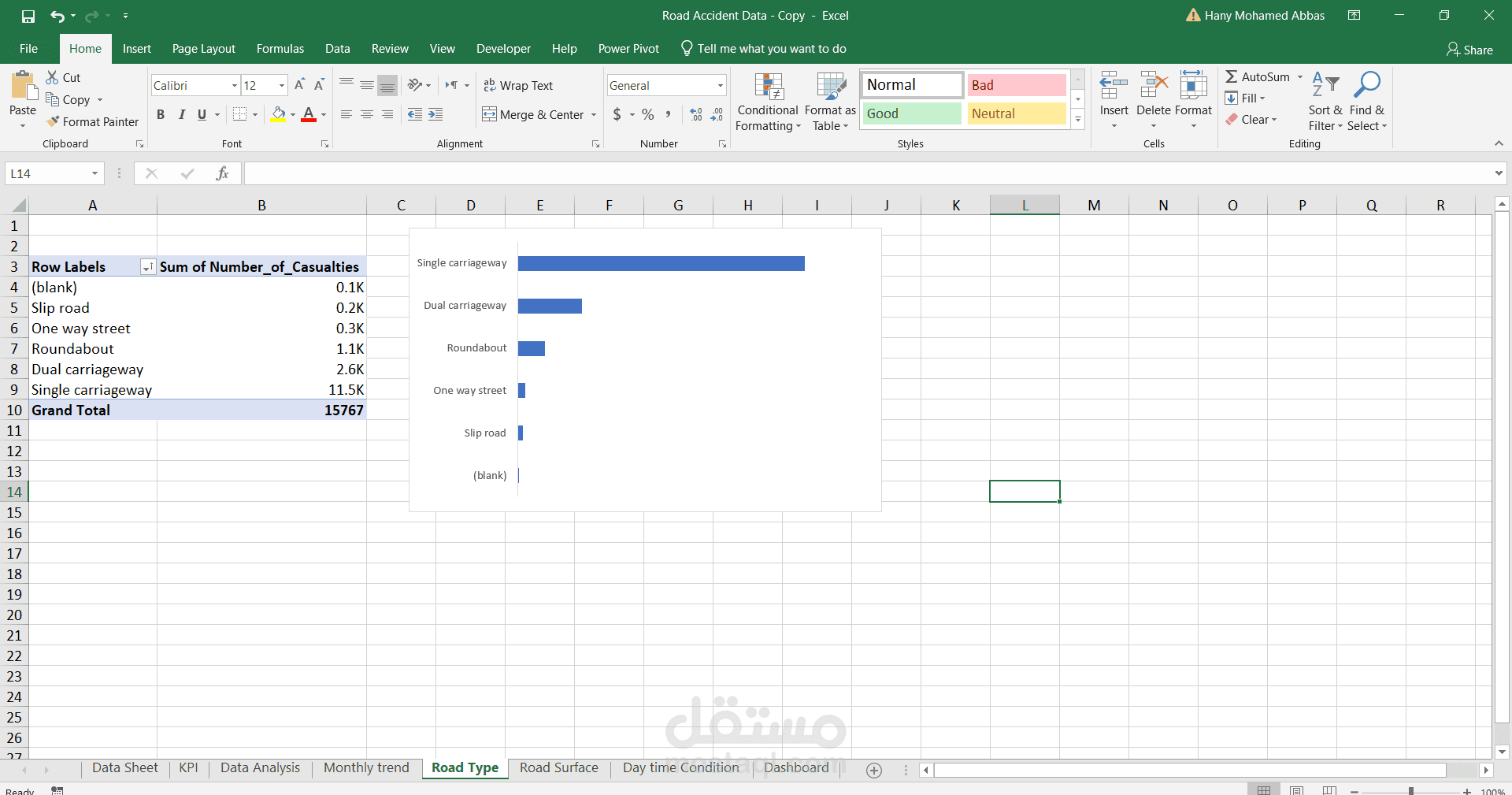
Task: Toggle bottom align for cell contents
Action: tap(387, 85)
